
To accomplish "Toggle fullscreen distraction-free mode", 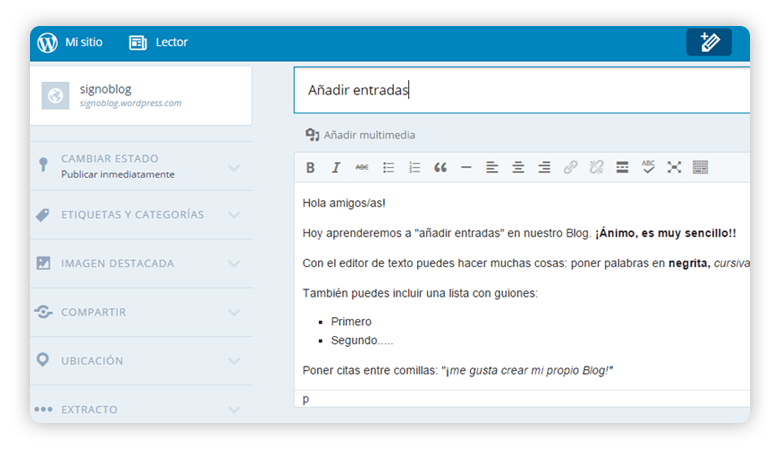I will (674, 167).
